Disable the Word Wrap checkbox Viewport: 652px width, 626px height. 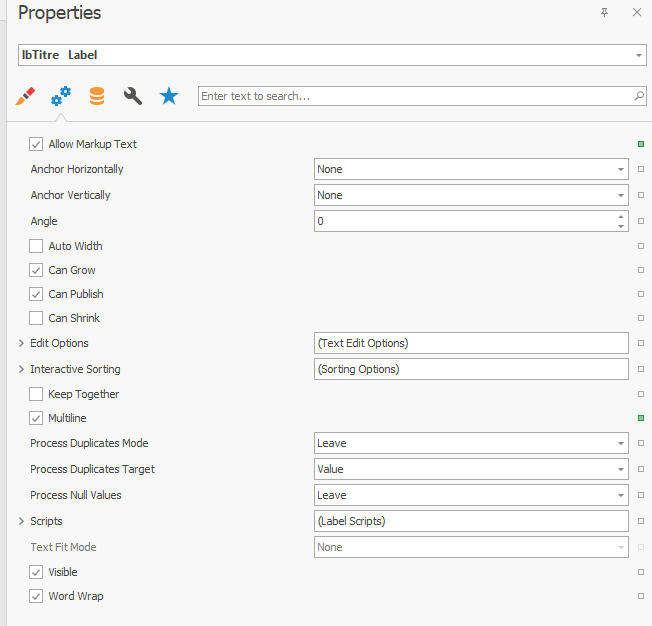[36, 596]
